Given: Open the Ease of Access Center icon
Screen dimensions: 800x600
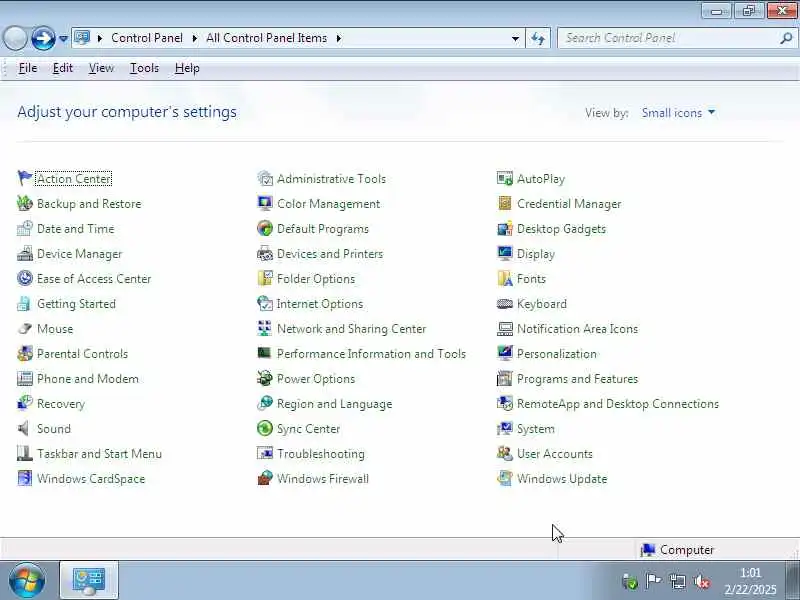Looking at the screenshot, I should point(24,278).
